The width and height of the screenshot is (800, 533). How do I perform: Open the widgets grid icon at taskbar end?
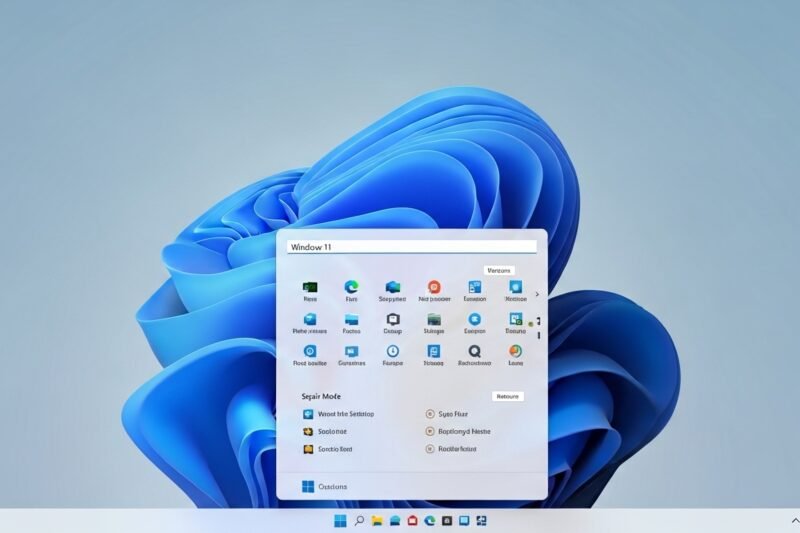[481, 521]
